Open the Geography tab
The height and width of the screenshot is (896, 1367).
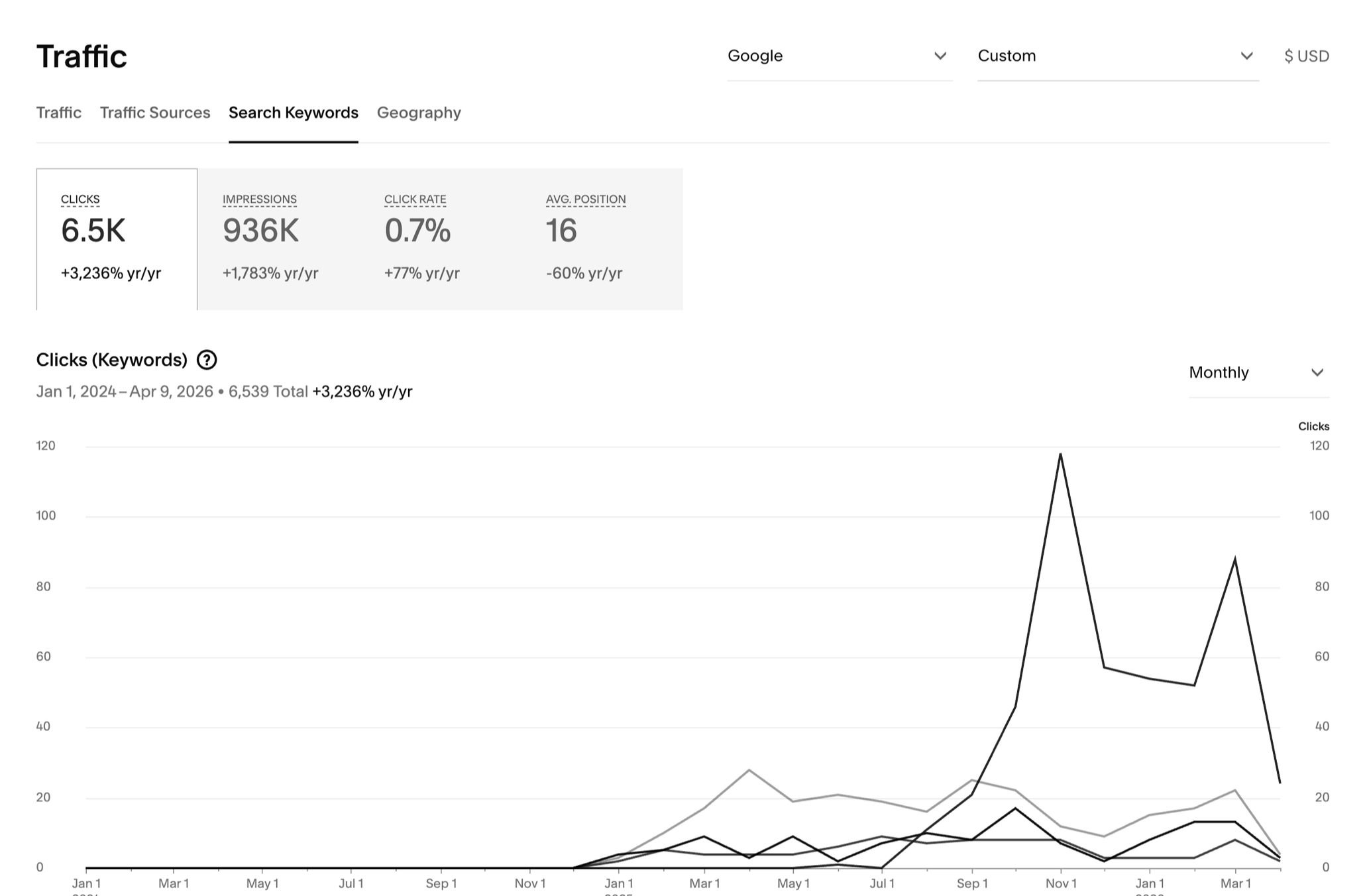point(419,113)
